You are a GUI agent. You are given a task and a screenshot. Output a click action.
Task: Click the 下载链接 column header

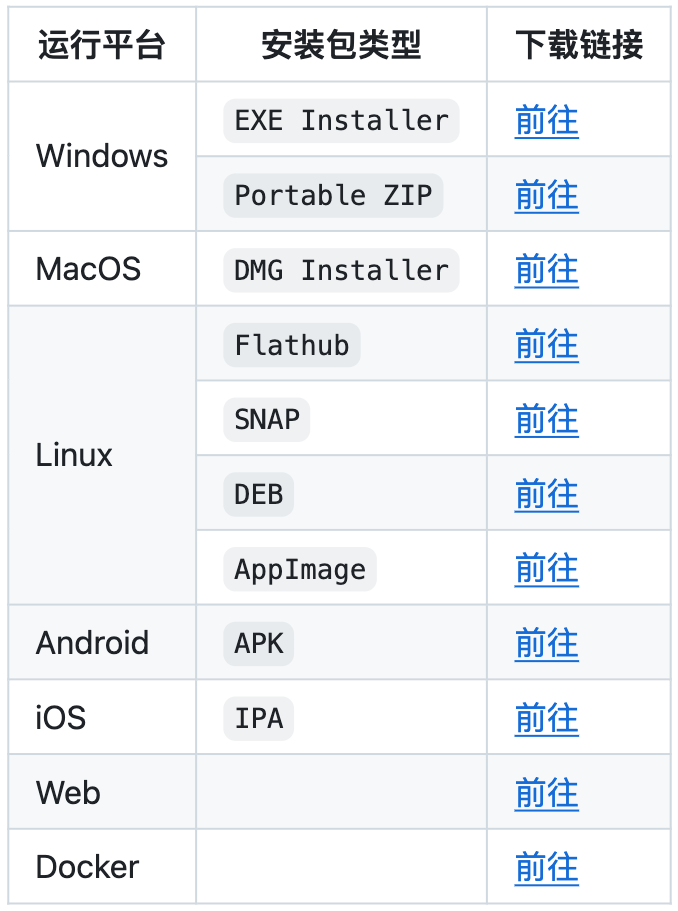click(579, 45)
